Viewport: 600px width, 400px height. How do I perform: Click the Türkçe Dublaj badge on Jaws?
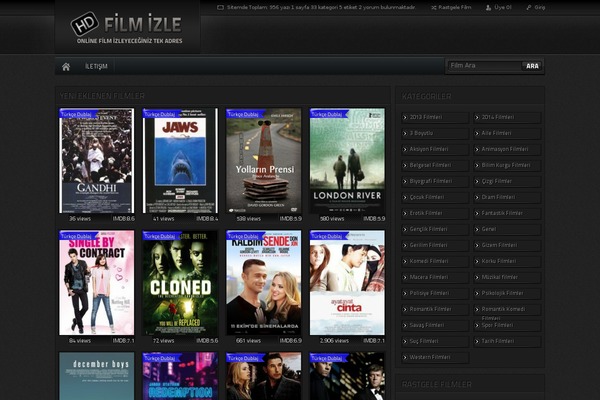click(x=160, y=114)
